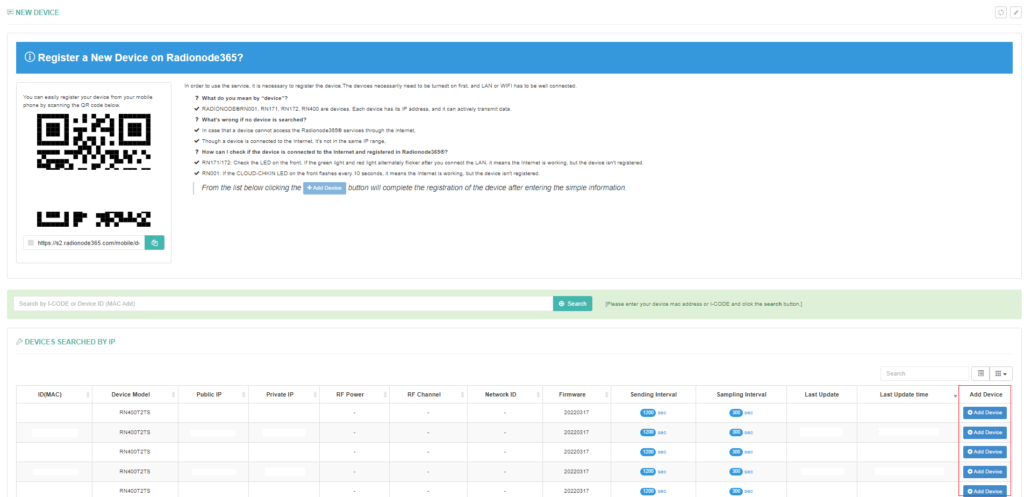The image size is (1024, 497).
Task: Click the Add Device column header
Action: tap(985, 394)
